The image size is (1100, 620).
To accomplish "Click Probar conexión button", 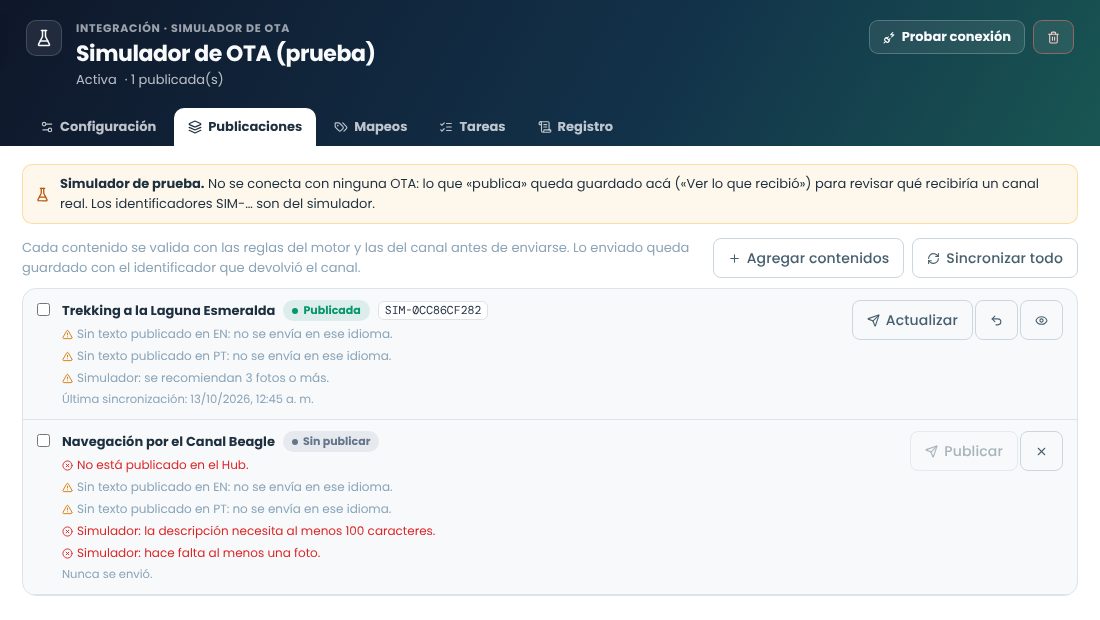I will [x=946, y=37].
